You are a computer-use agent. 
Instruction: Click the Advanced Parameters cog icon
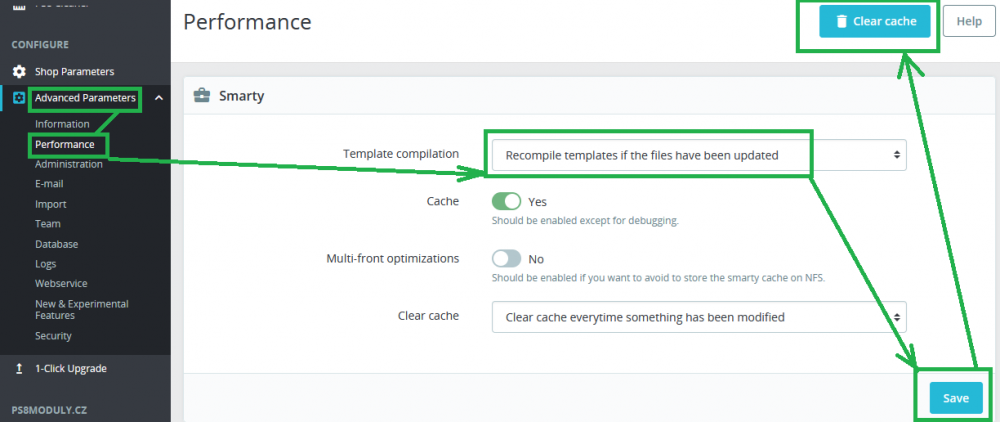pyautogui.click(x=19, y=98)
